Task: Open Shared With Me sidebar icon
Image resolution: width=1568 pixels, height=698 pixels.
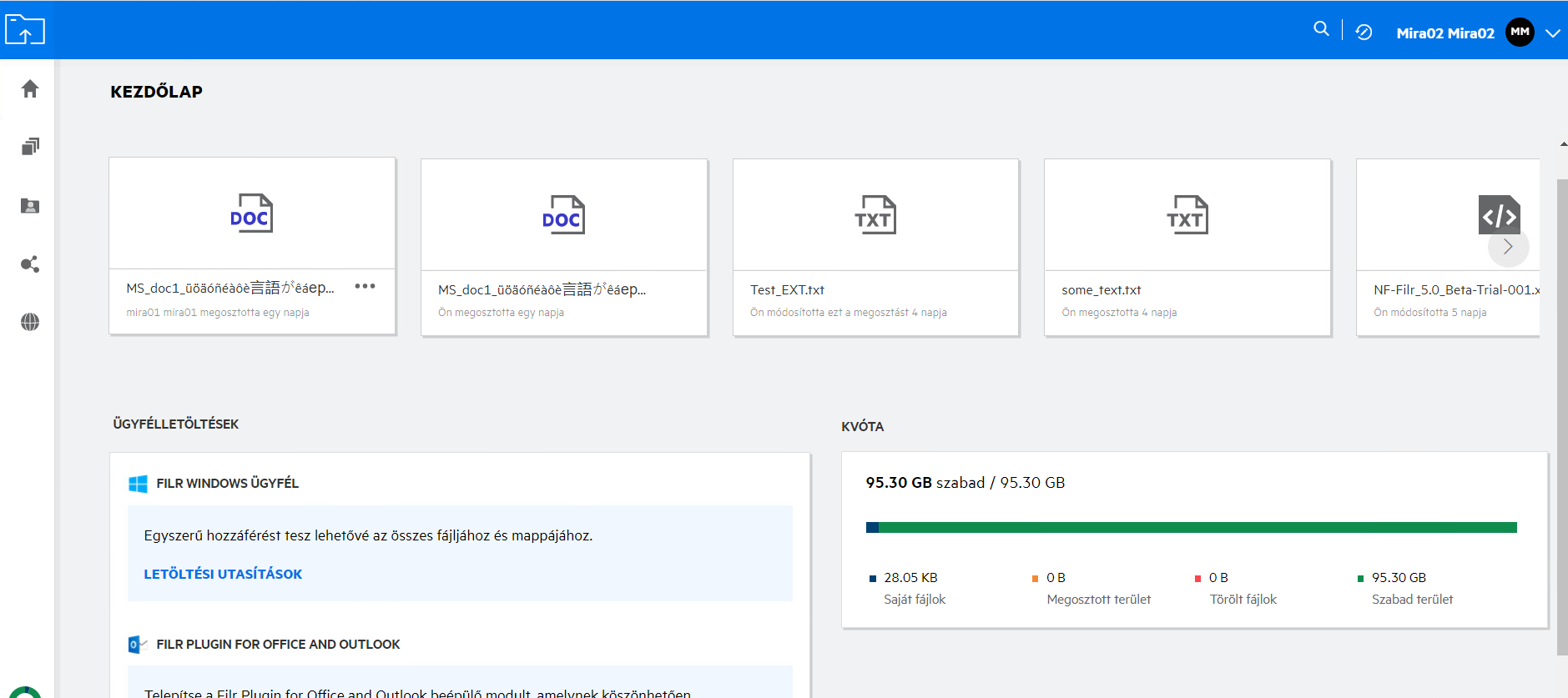Action: [30, 206]
